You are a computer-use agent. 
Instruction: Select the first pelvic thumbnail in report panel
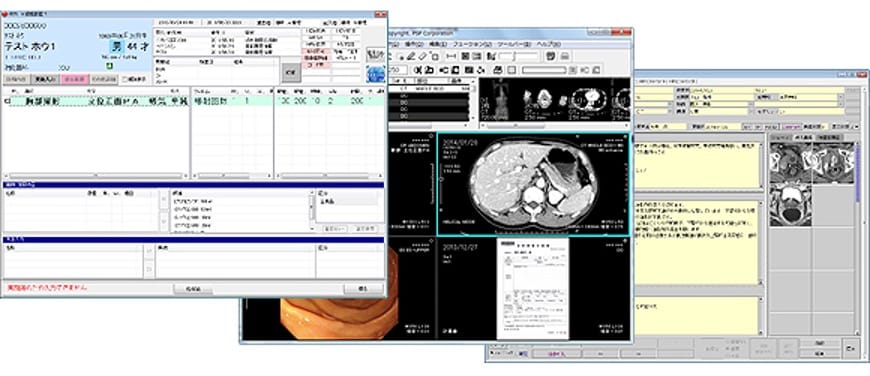(791, 162)
